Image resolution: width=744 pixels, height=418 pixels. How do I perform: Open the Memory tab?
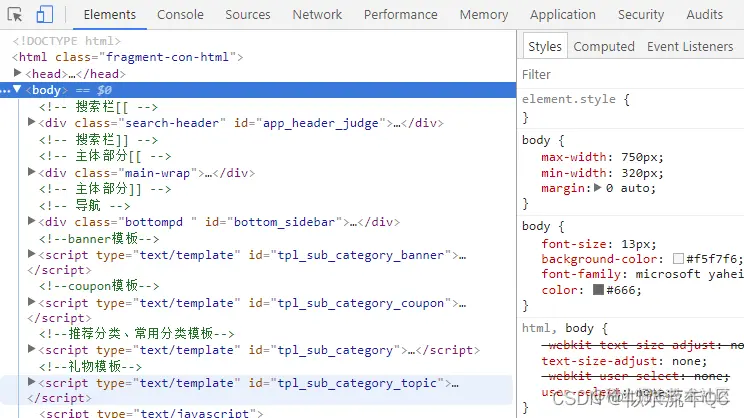coord(484,15)
